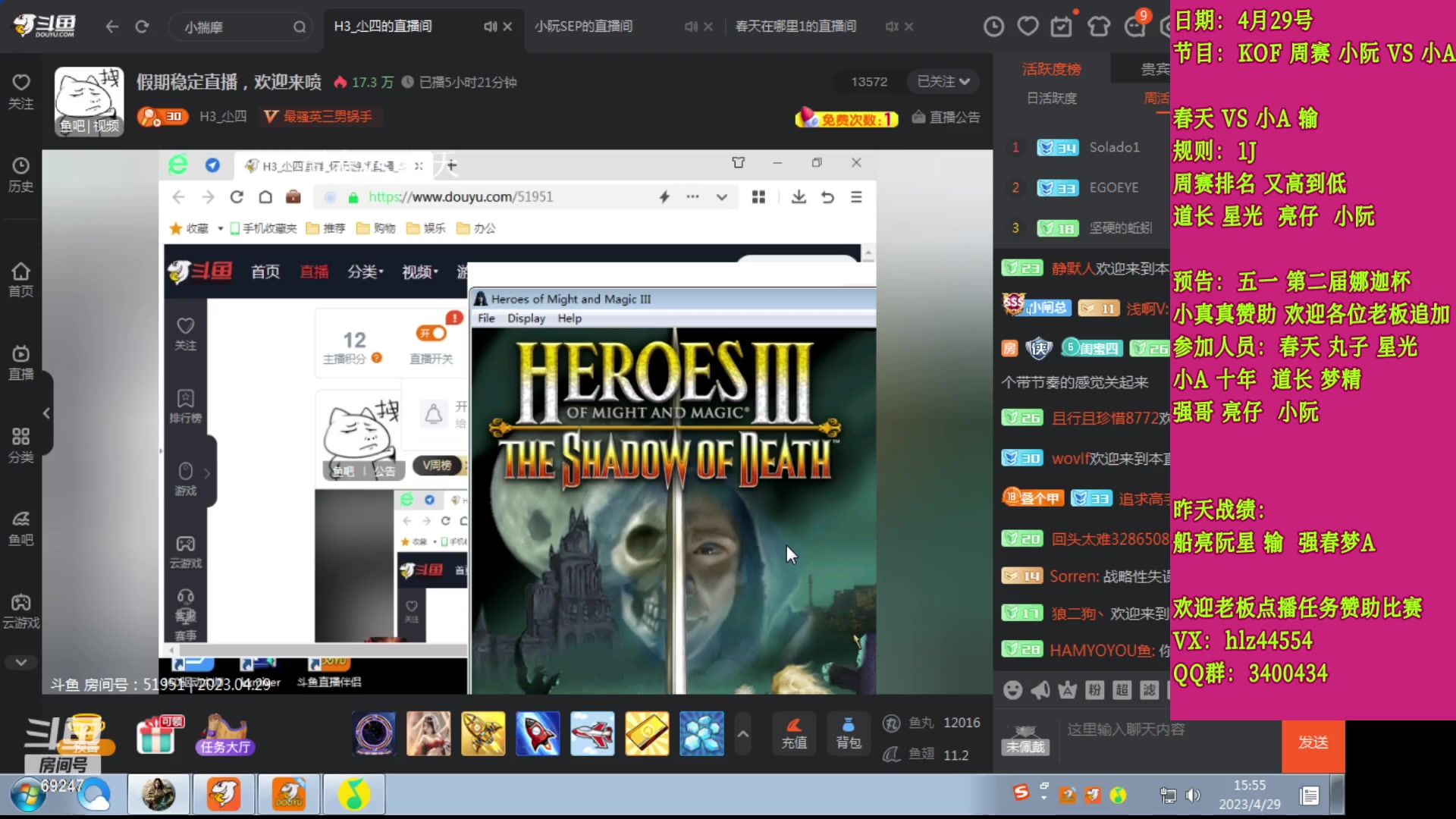Click 发送 to send chat message

pos(1313,742)
